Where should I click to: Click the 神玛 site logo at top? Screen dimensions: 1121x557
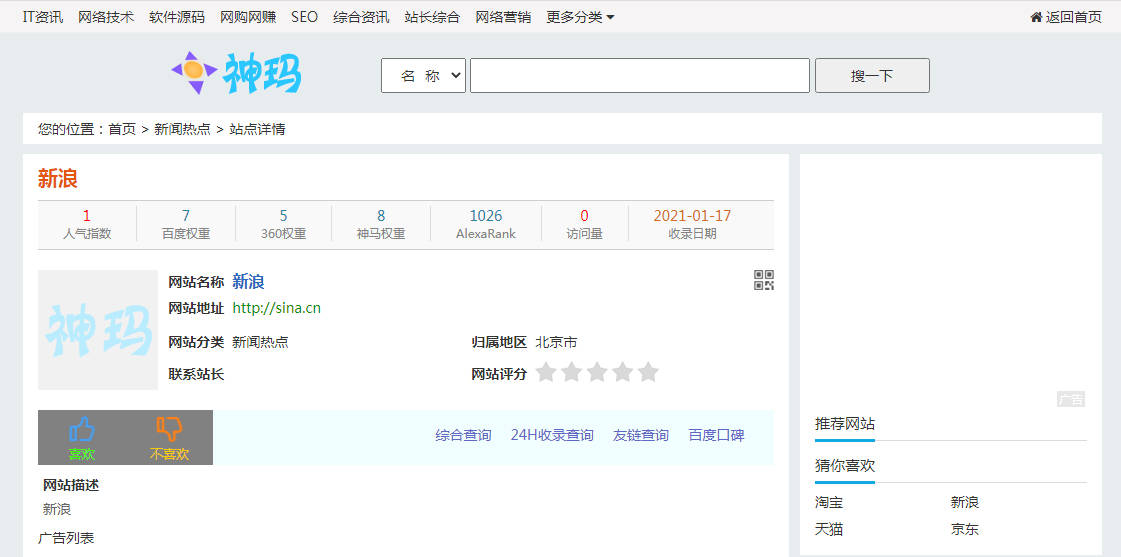pos(237,73)
